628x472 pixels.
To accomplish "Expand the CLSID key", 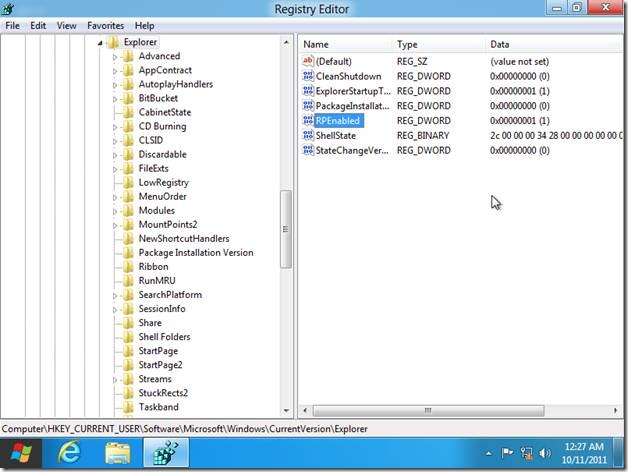I will (x=115, y=141).
